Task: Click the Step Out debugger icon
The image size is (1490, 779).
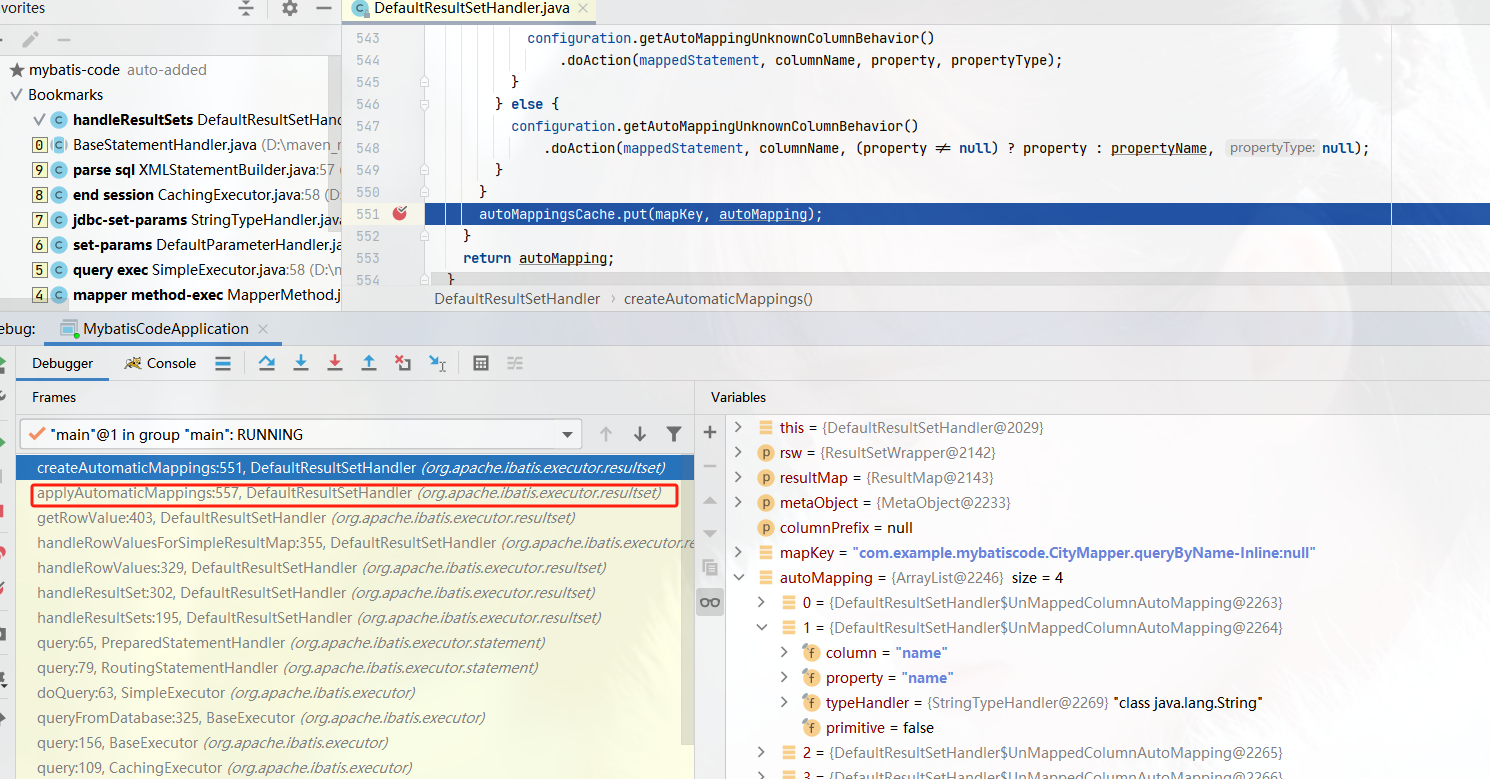Action: coord(369,363)
